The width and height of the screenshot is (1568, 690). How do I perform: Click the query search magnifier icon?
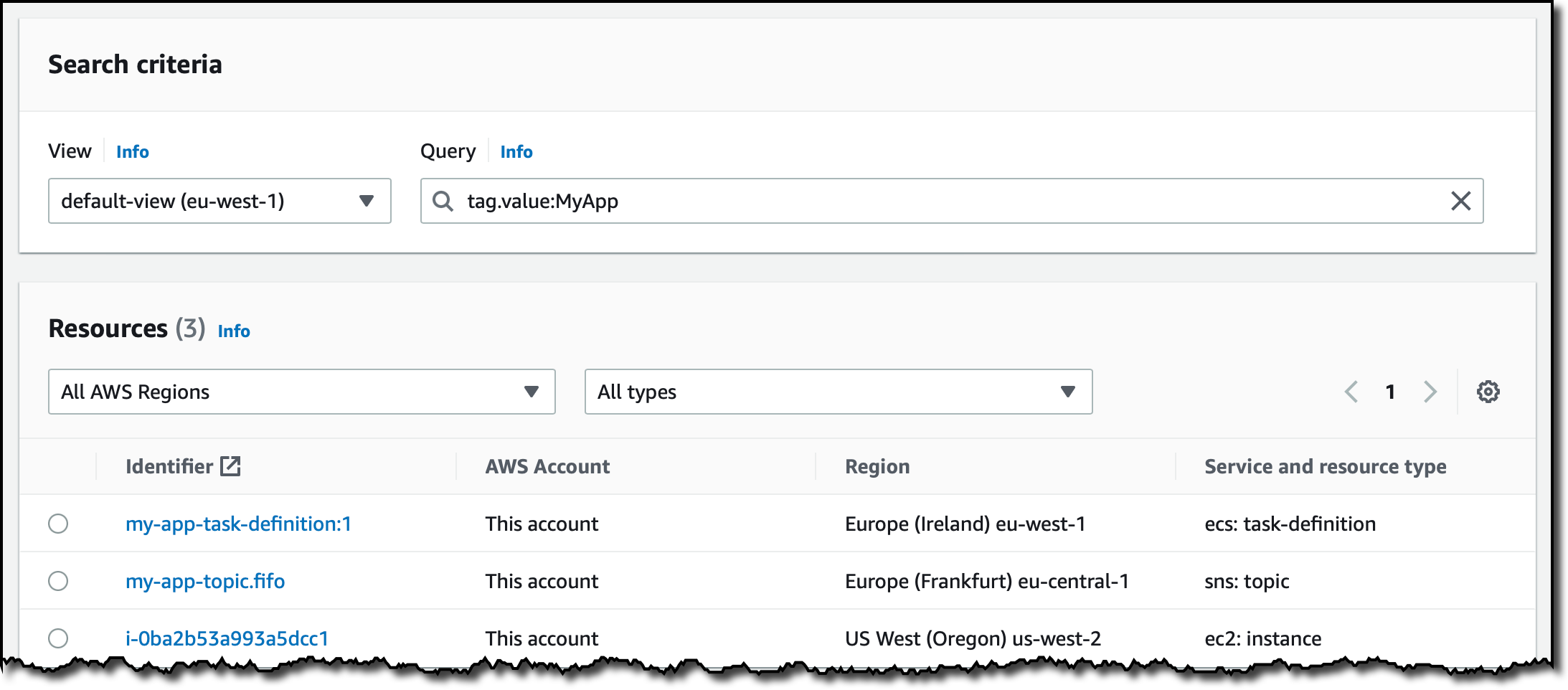(443, 202)
